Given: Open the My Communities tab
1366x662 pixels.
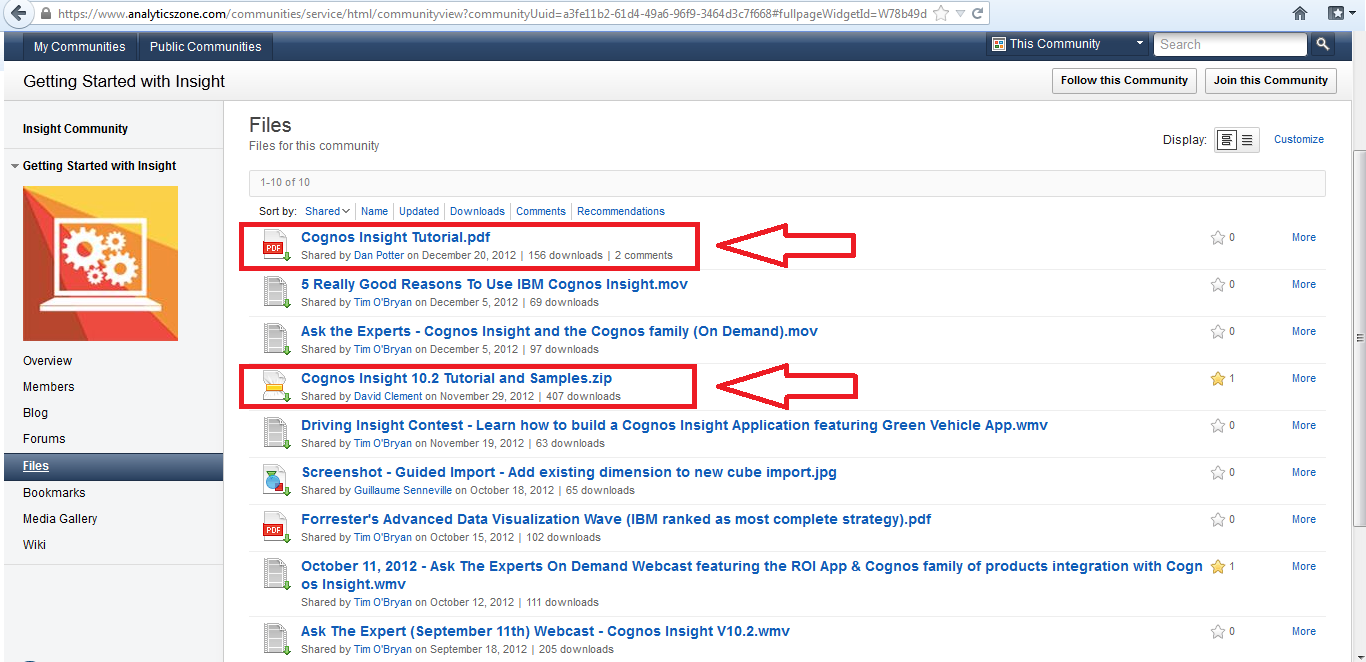Looking at the screenshot, I should [79, 47].
